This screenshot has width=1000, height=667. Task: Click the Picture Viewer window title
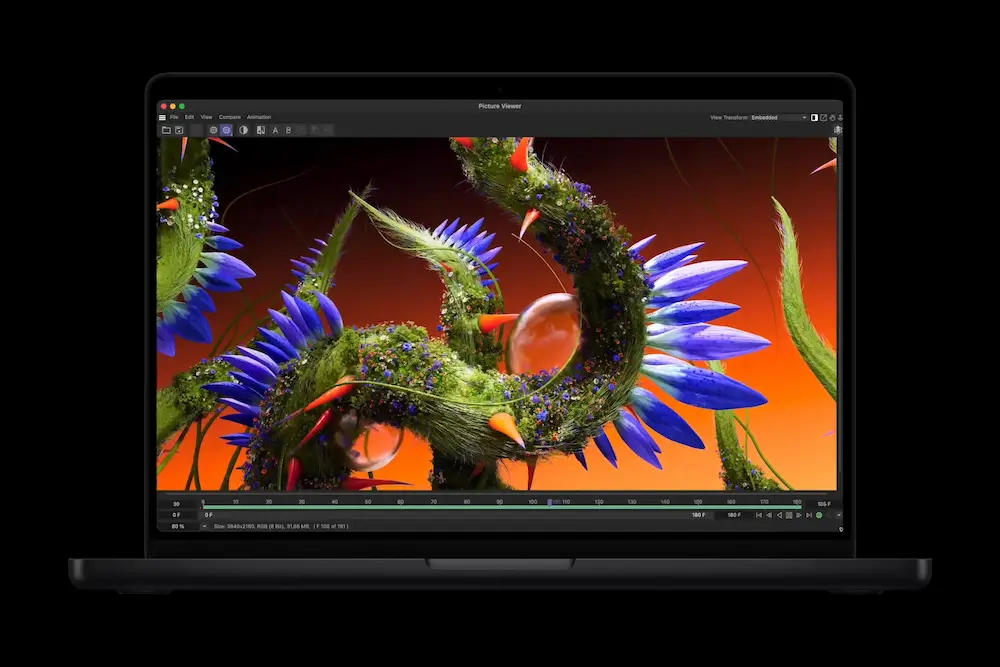click(500, 106)
